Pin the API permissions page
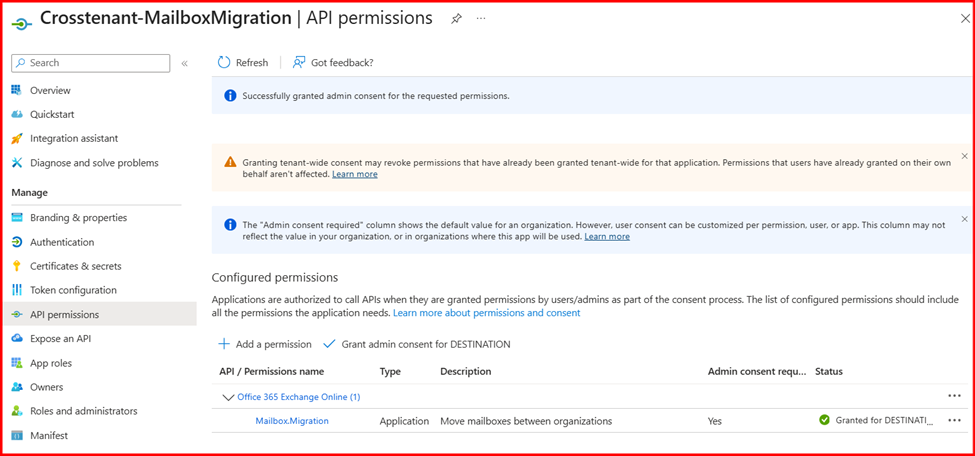Viewport: 975px width, 456px height. [456, 19]
